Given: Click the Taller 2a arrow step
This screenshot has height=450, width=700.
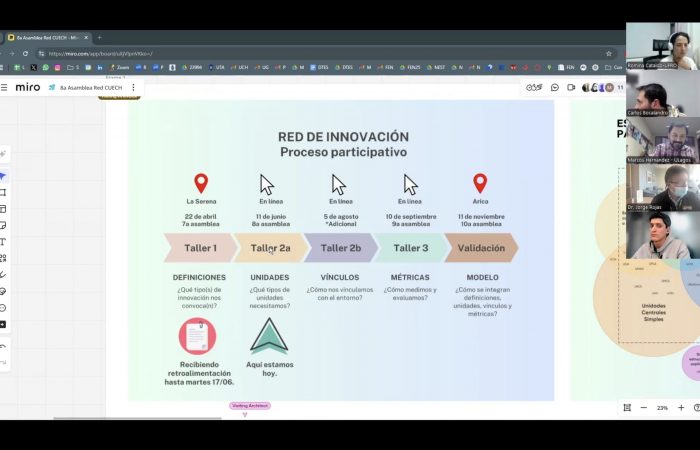Looking at the screenshot, I should click(270, 248).
